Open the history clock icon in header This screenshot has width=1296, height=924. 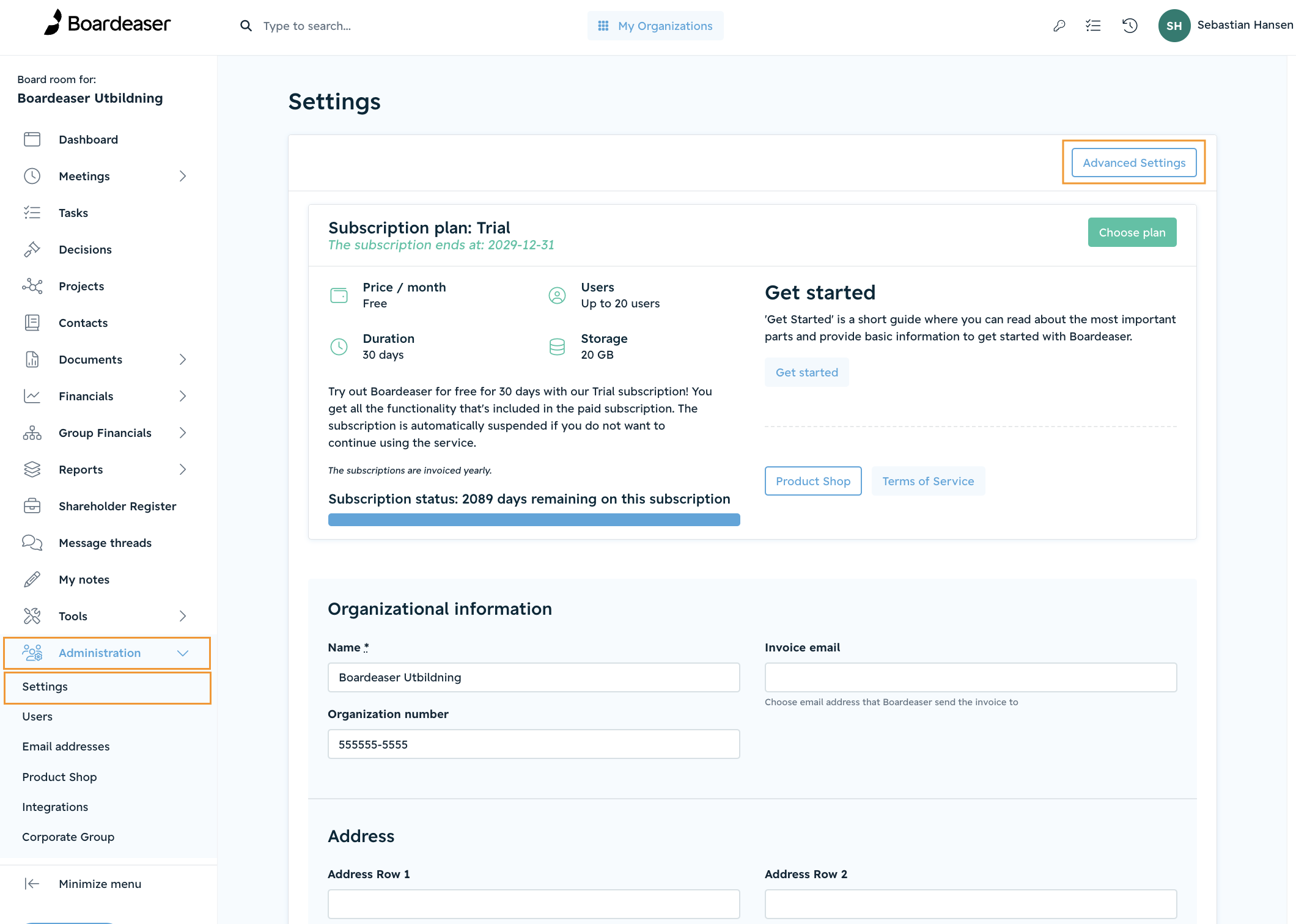tap(1130, 26)
